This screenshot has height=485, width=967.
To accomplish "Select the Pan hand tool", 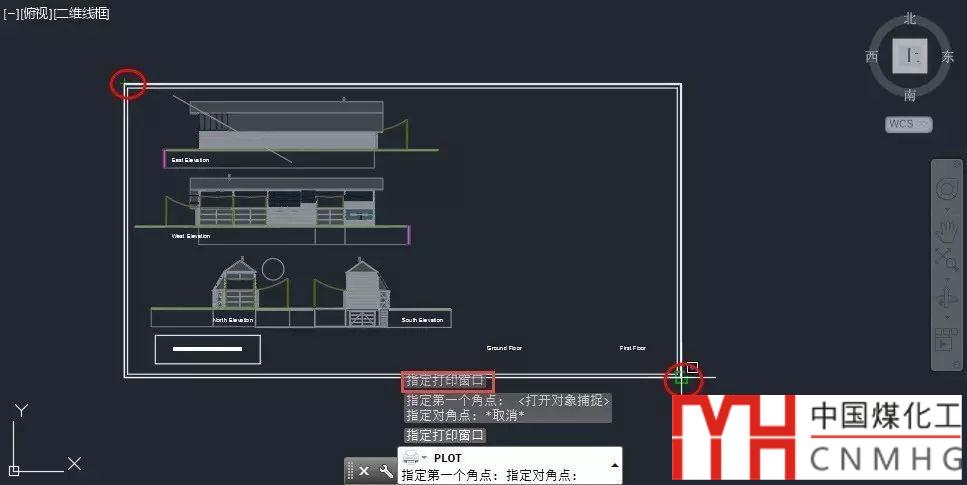I will (x=946, y=230).
